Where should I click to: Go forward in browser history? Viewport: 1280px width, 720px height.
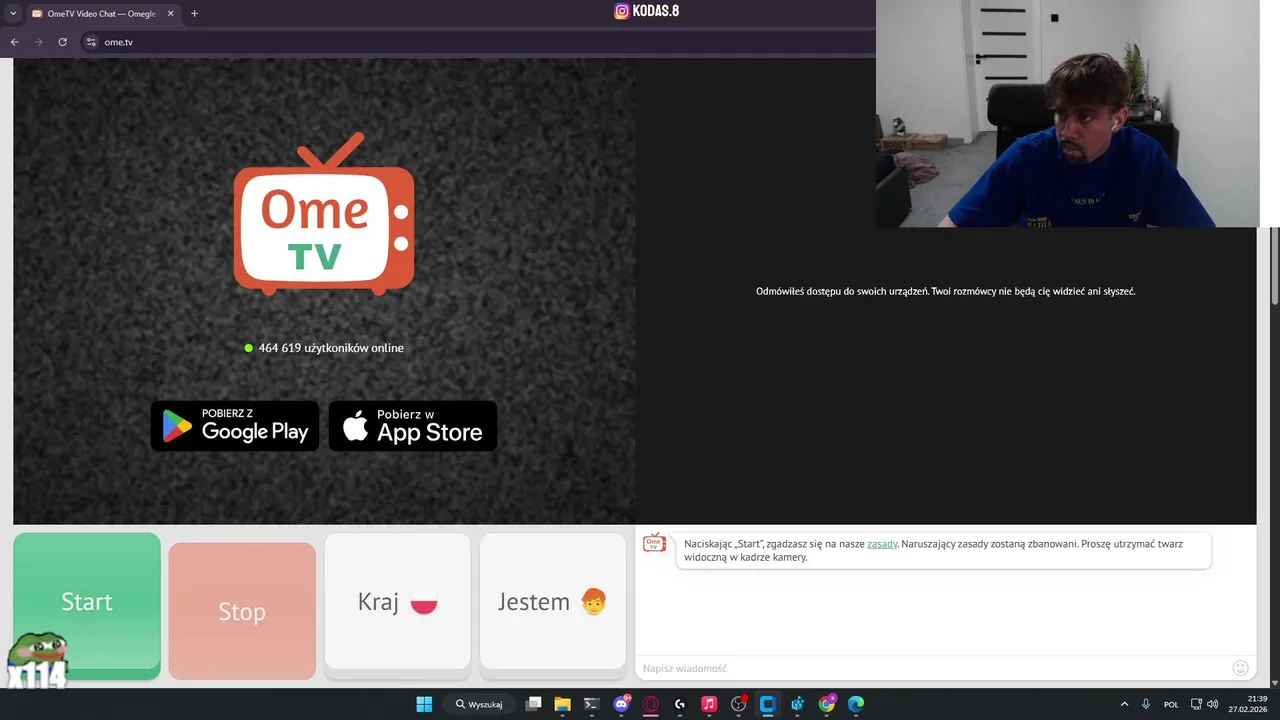[x=38, y=42]
